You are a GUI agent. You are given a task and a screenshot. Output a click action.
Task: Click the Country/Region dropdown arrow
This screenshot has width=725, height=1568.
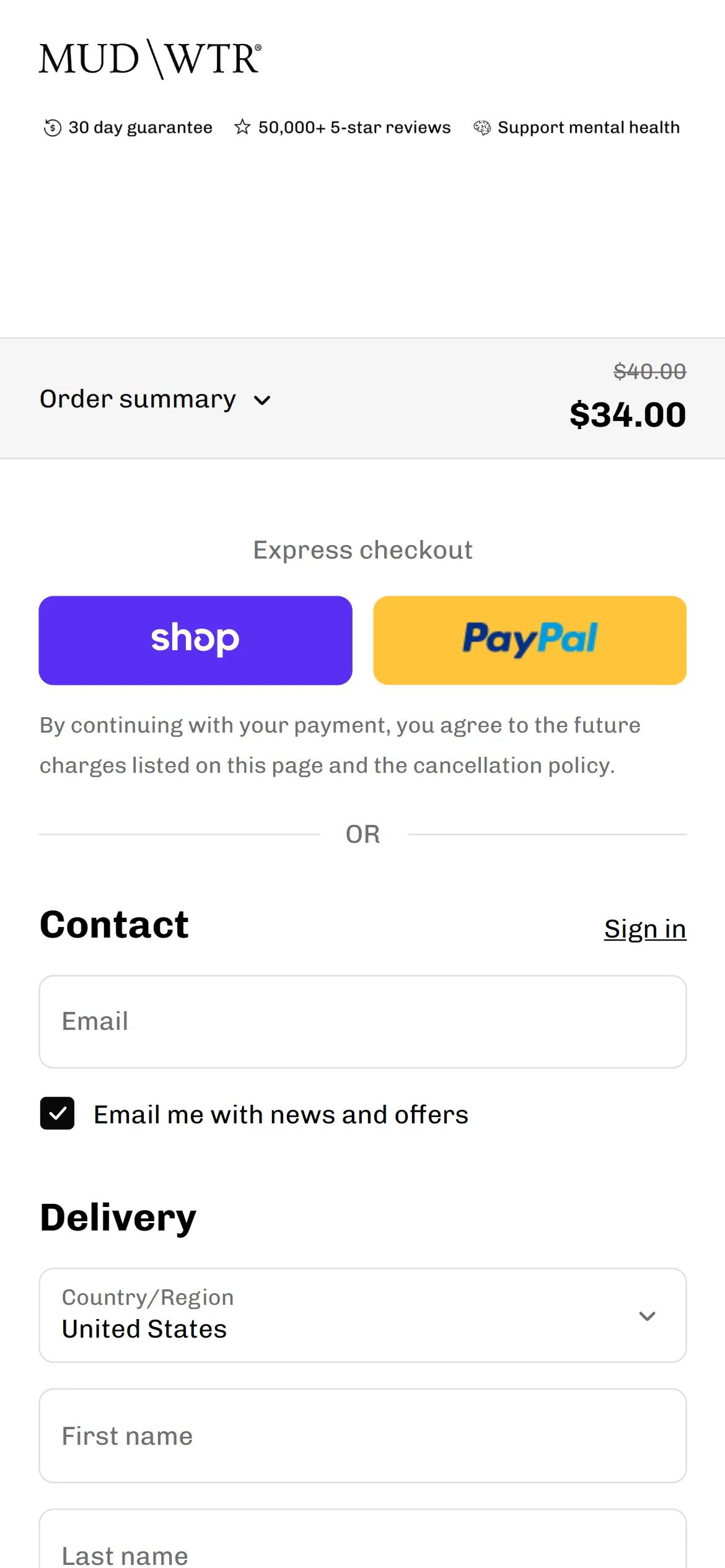click(x=647, y=1316)
